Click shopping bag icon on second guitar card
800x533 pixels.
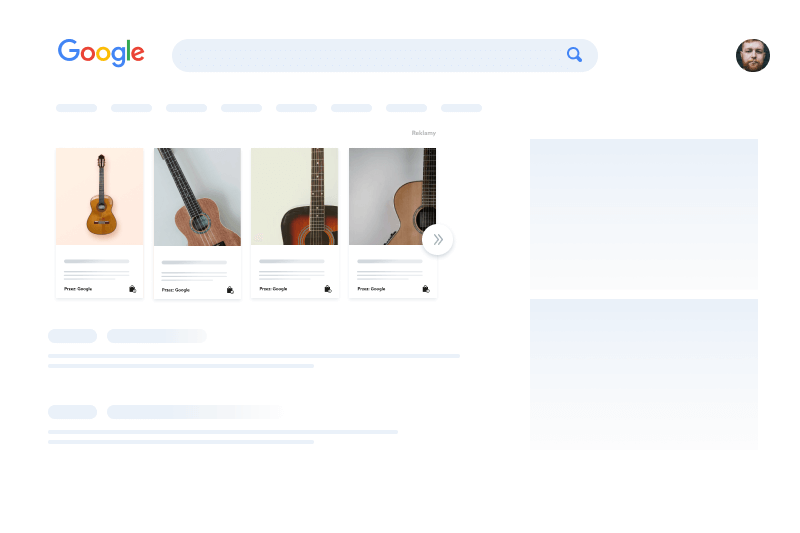tap(230, 290)
